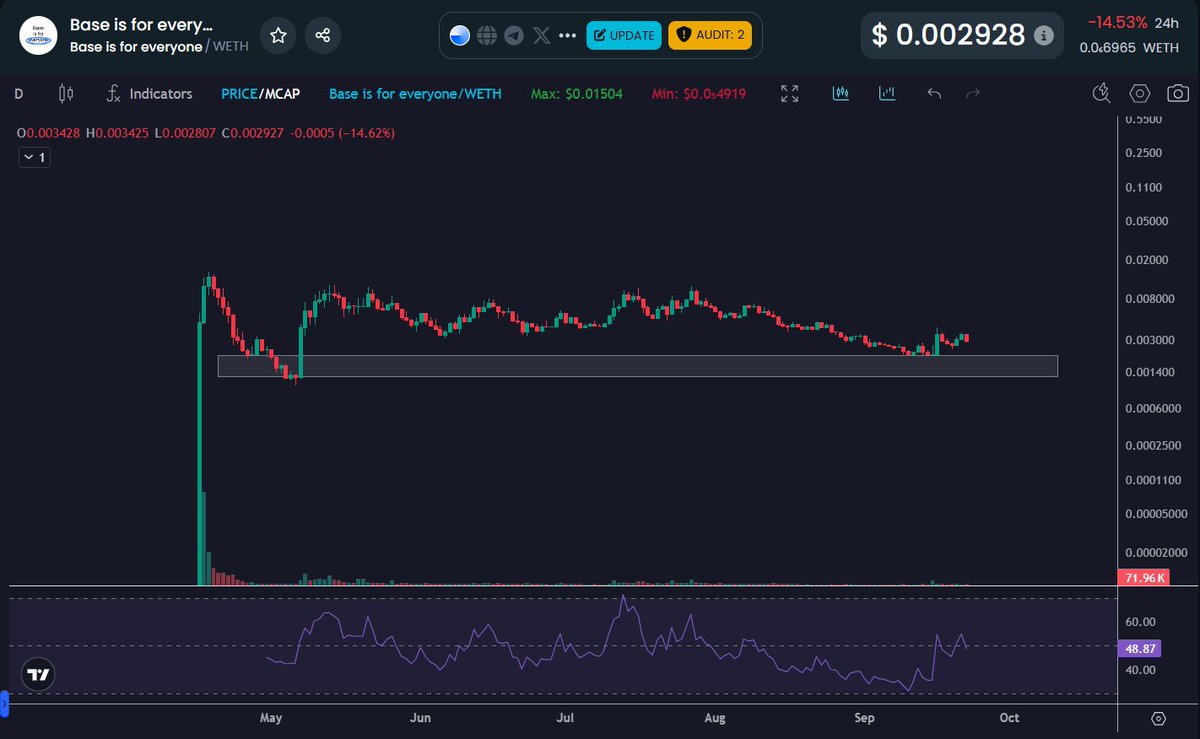Expand the '...' more links menu
Image resolution: width=1200 pixels, height=739 pixels.
click(567, 34)
